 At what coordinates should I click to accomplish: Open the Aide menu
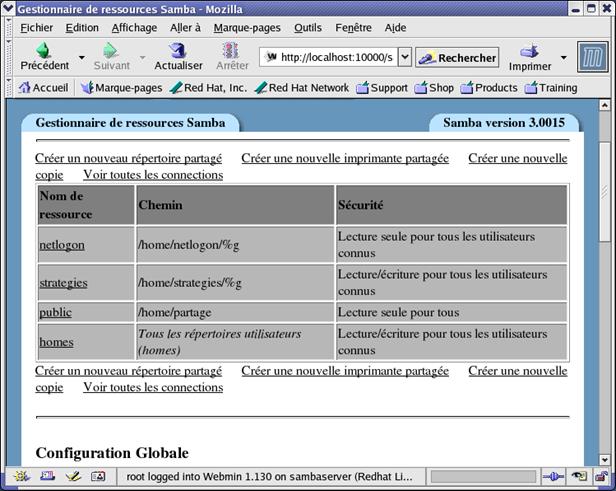coord(395,27)
